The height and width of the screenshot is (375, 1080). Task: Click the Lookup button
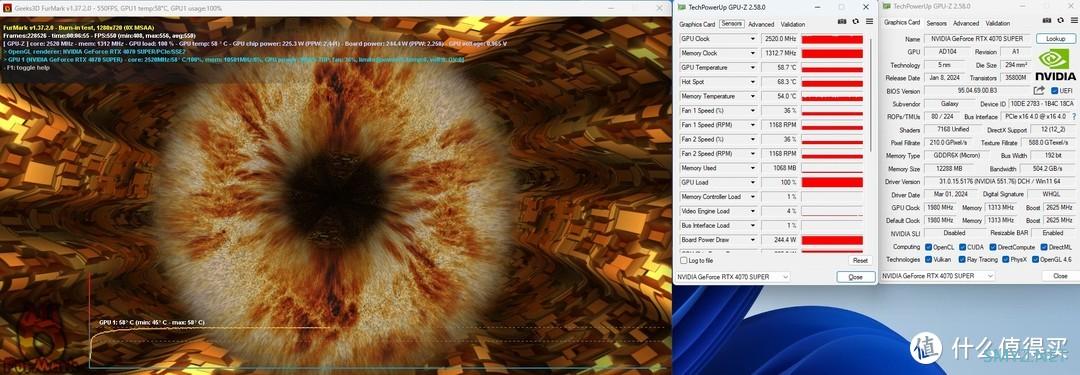(x=1055, y=39)
